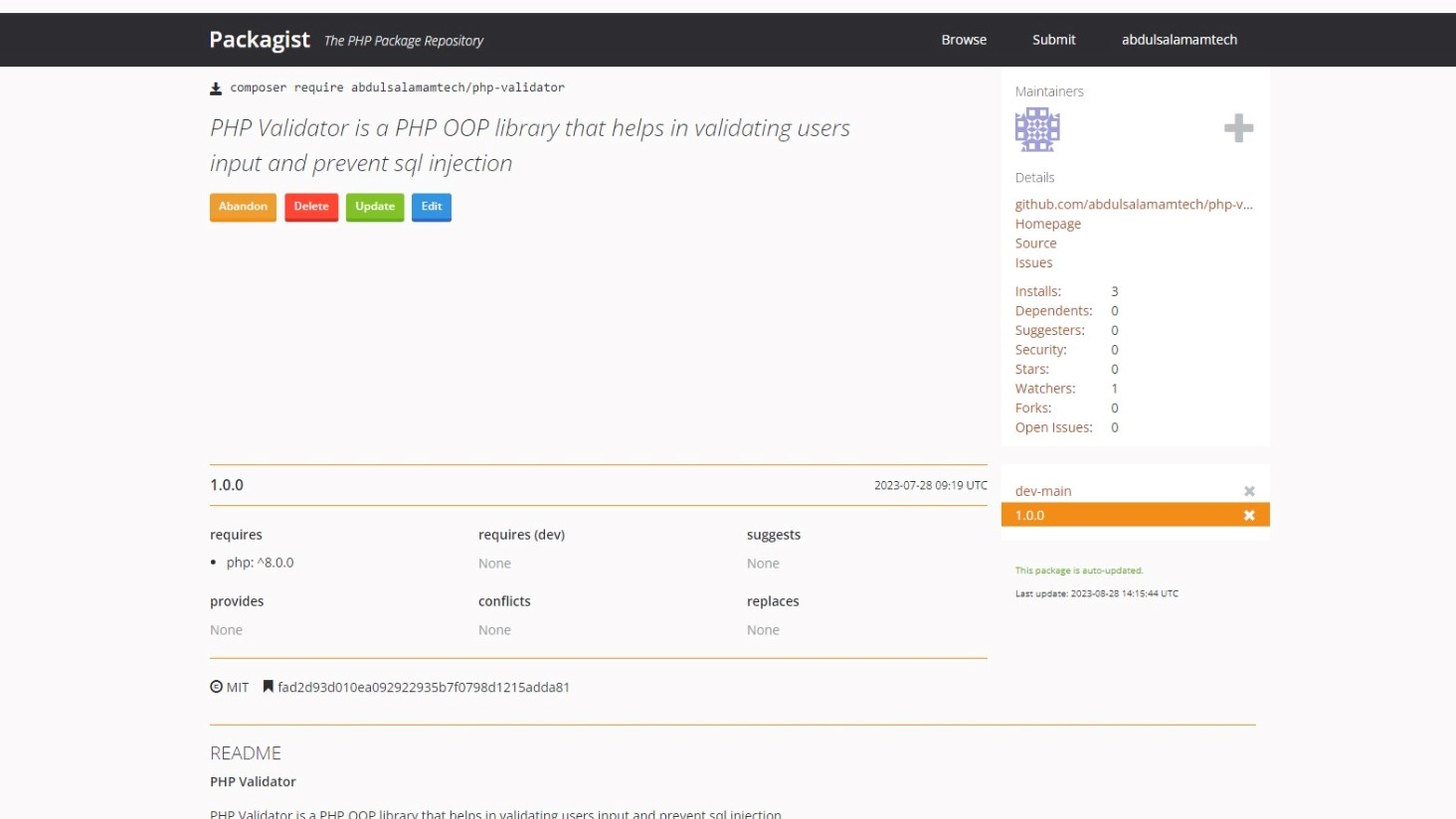Click the Last update timestamp
This screenshot has width=1456, height=819.
[1096, 593]
